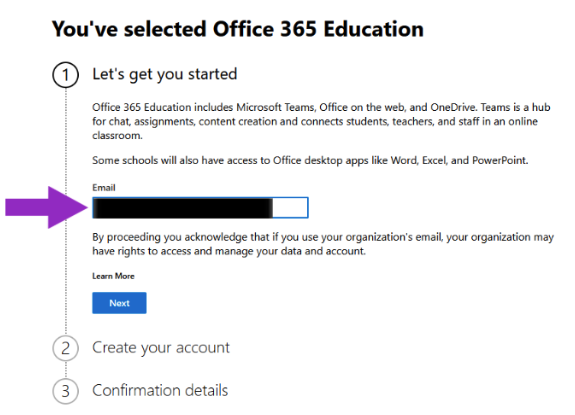Click the sentence about Office desktop apps

click(310, 160)
